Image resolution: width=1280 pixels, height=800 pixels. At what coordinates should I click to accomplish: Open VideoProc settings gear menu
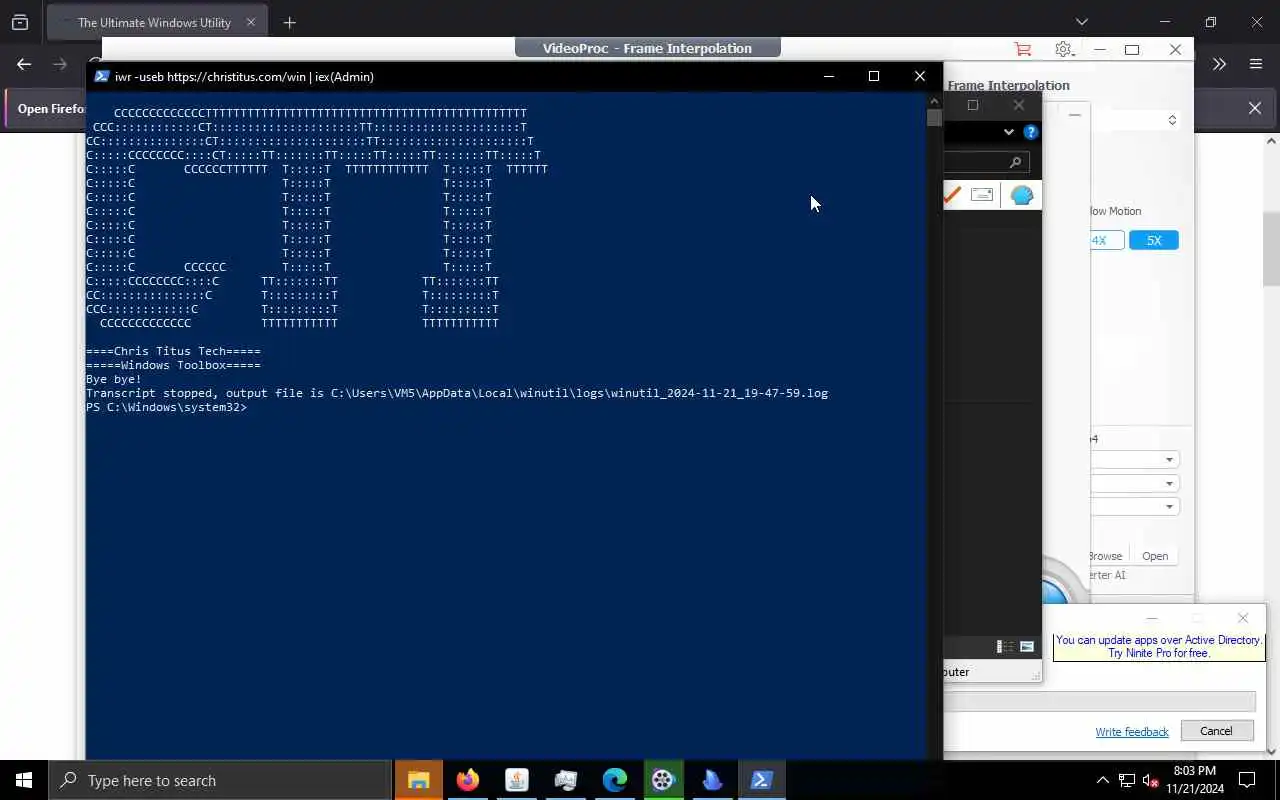pos(1064,49)
